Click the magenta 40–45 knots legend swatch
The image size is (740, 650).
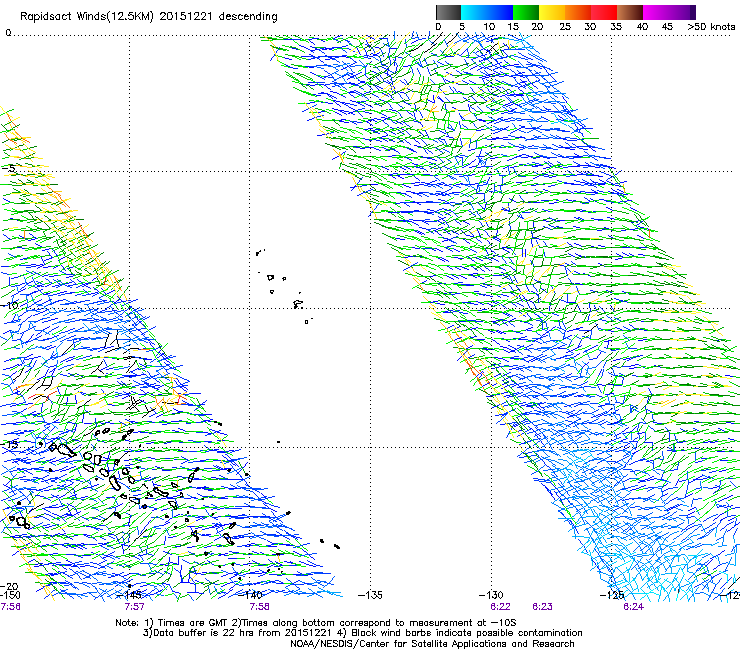[x=656, y=12]
